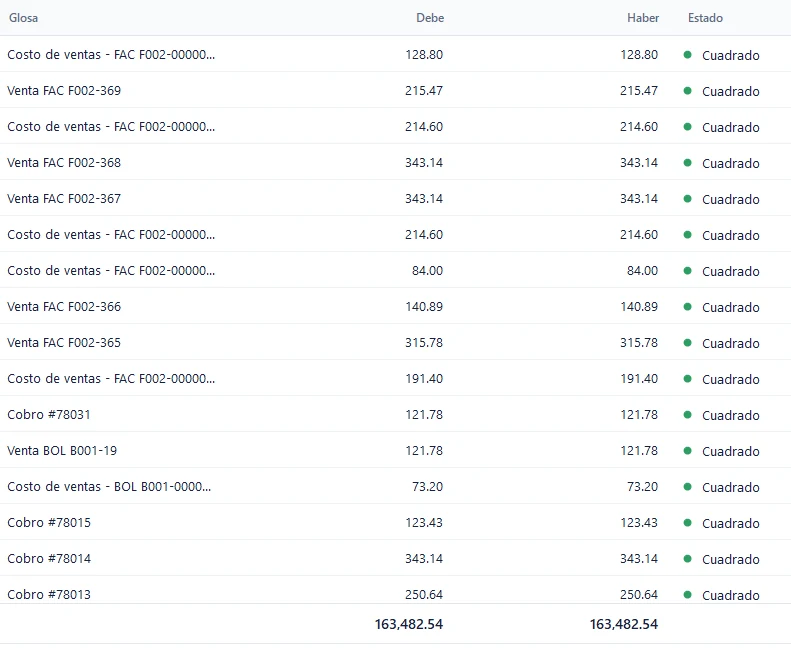Click Debe value 121.78 for Cobro #78031
Viewport: 791px width, 648px height.
(424, 415)
